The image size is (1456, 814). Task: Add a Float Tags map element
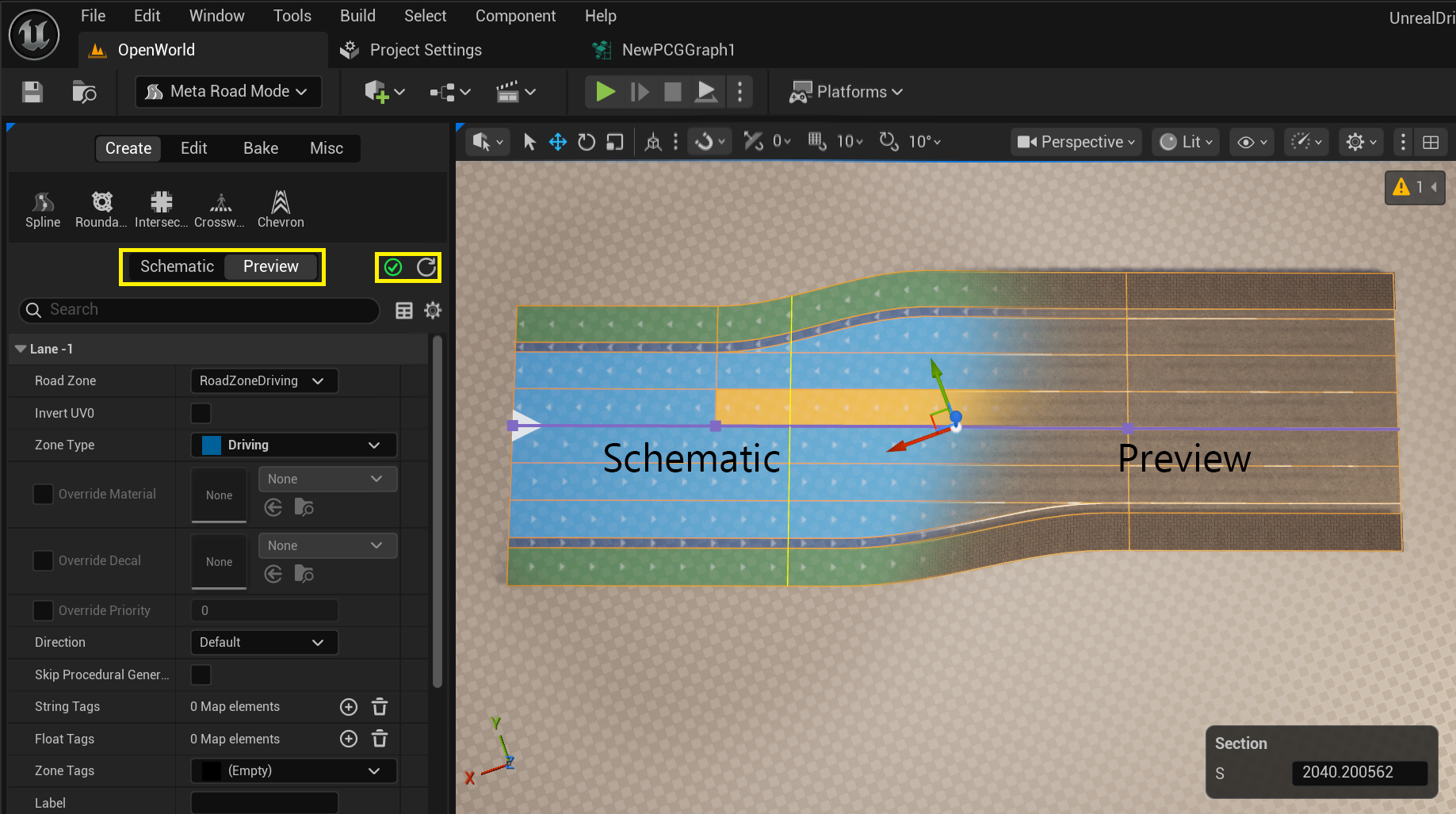tap(349, 739)
